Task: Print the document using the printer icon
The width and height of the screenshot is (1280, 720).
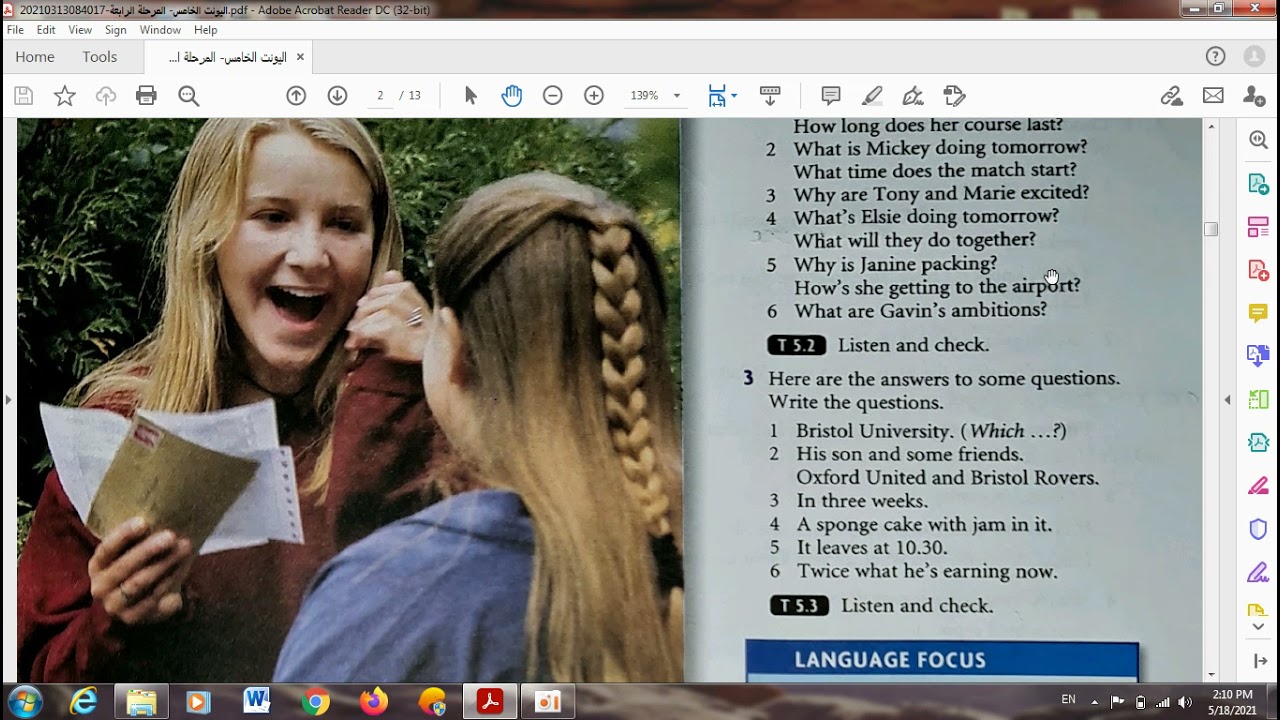Action: pyautogui.click(x=146, y=96)
